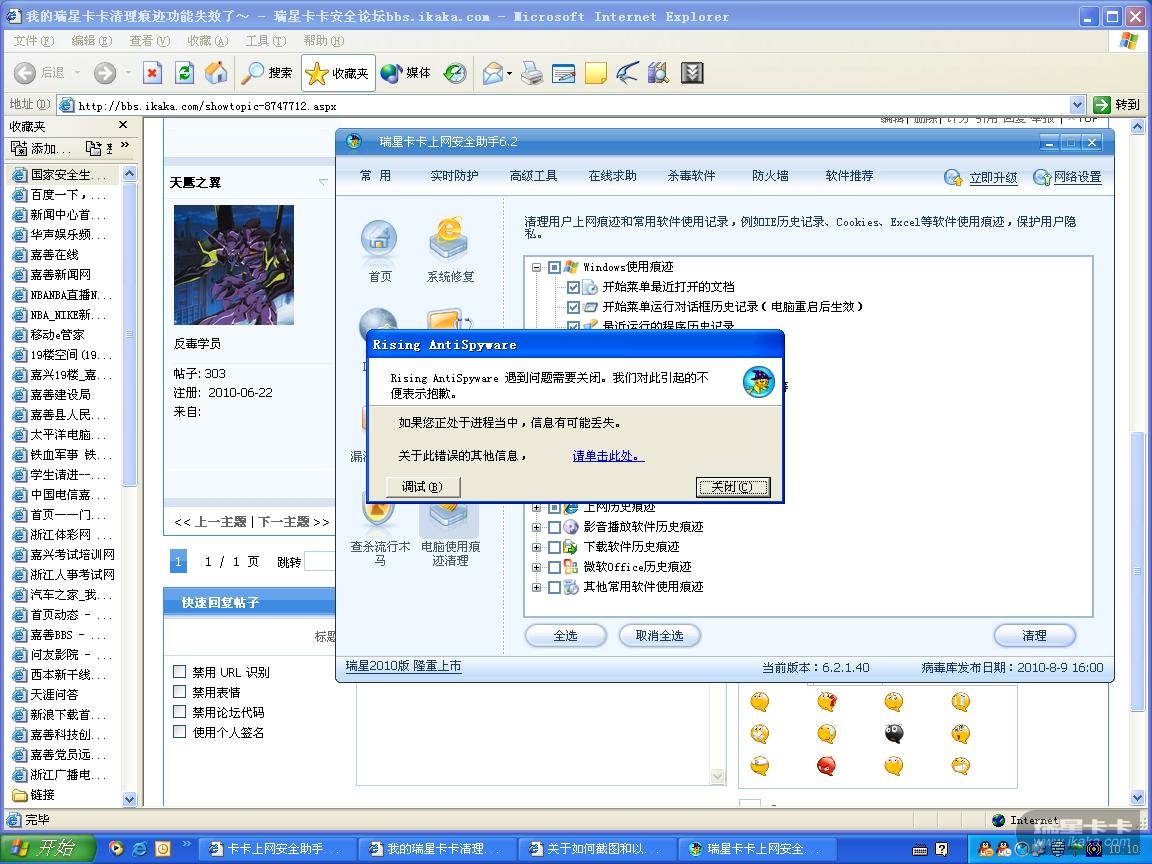The width and height of the screenshot is (1152, 864).
Task: Expand favorites pane toolbar overflow chevron
Action: 125,145
